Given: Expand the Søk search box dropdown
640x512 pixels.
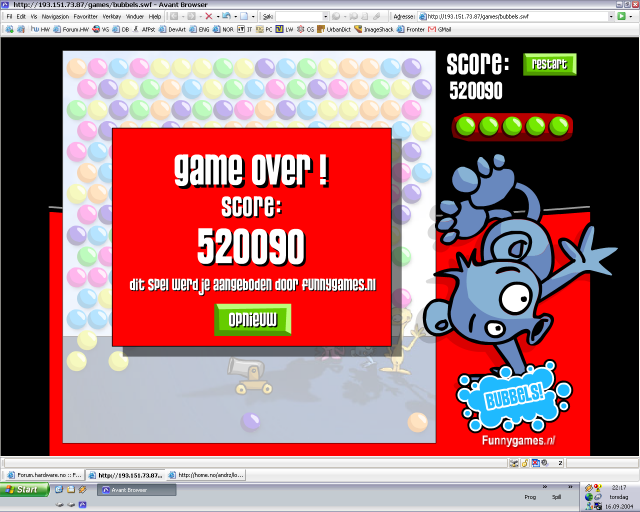Looking at the screenshot, I should (x=325, y=16).
